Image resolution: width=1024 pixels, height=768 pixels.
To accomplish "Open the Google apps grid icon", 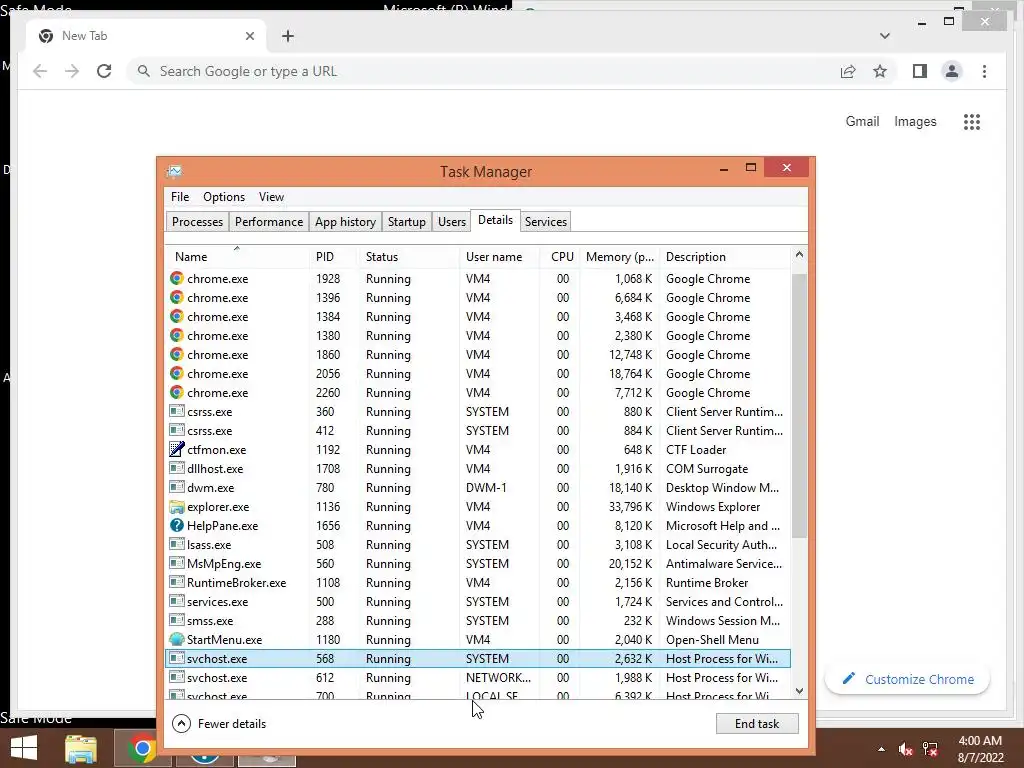I will (972, 121).
